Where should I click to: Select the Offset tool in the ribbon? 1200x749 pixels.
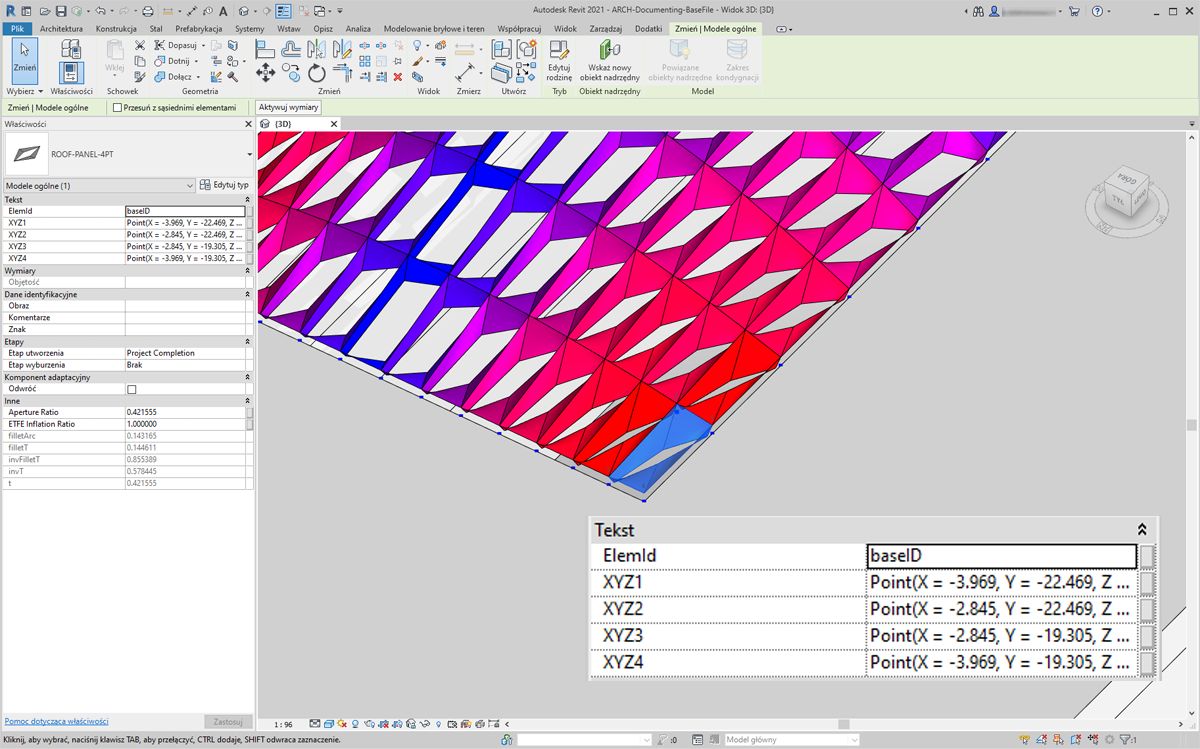291,48
